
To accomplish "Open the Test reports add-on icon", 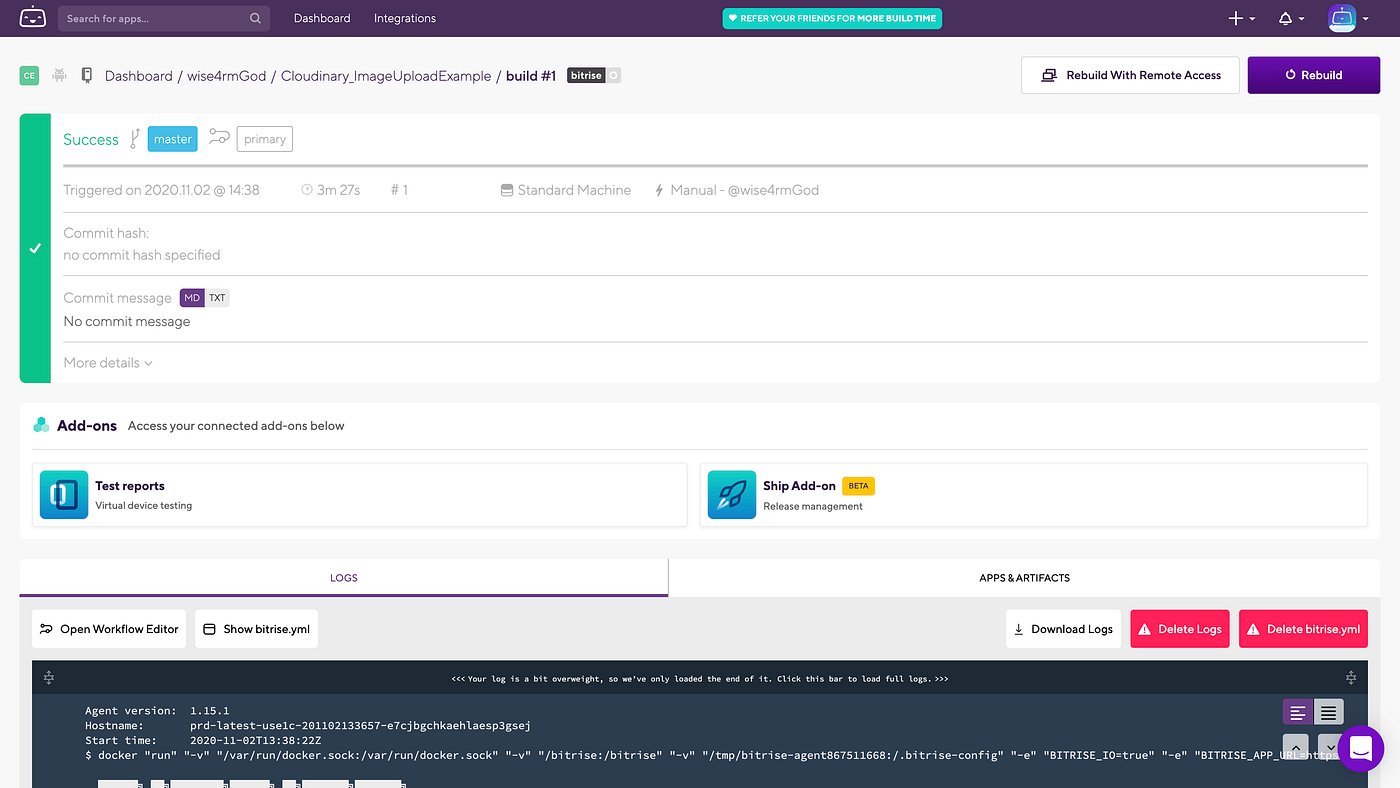I will point(63,494).
